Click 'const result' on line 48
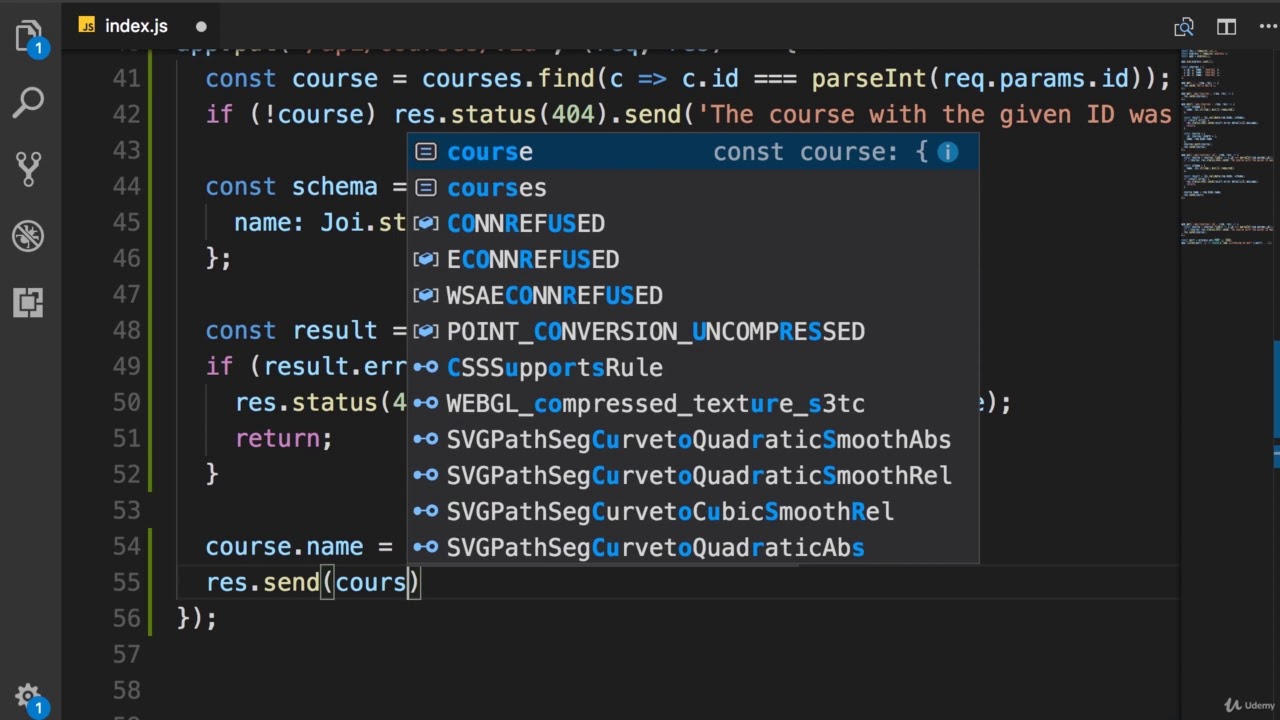Image resolution: width=1280 pixels, height=720 pixels. 292,331
